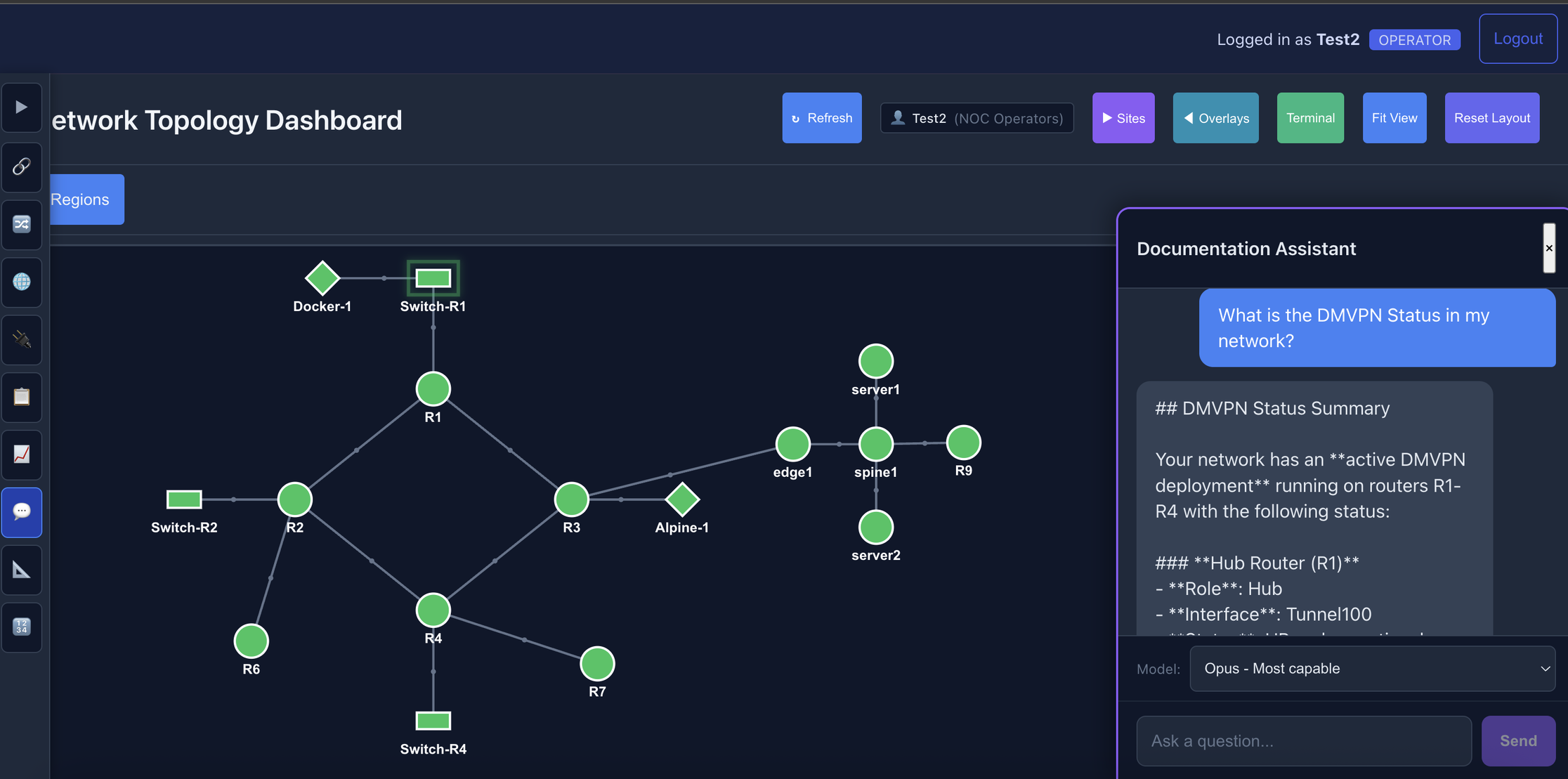
Task: Click the shuffle arrows sidebar icon
Action: pyautogui.click(x=22, y=224)
